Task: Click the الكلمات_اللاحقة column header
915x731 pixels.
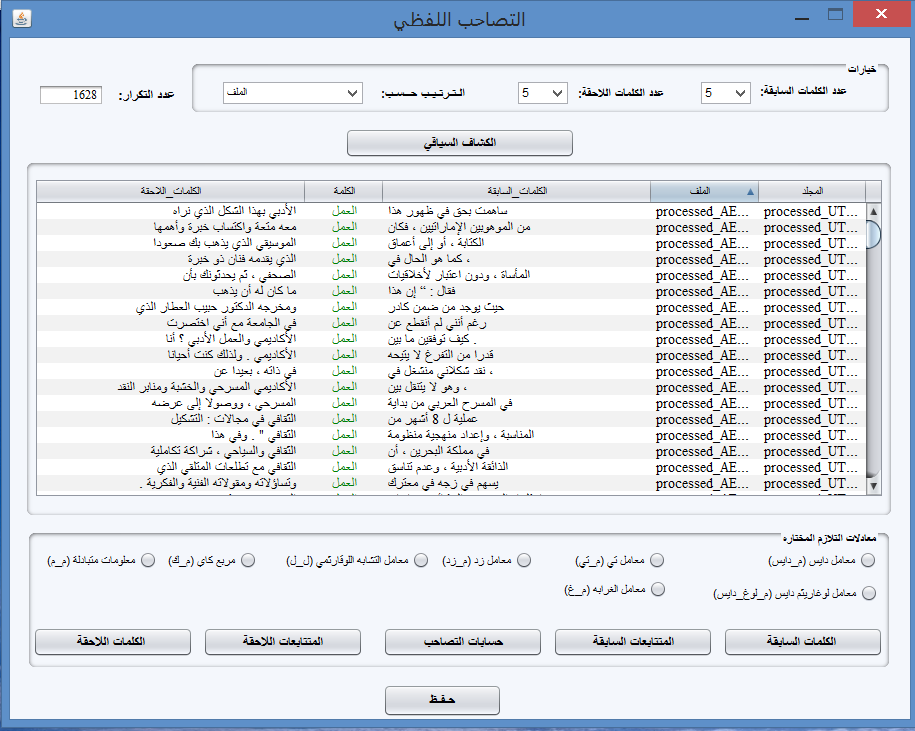Action: tap(170, 191)
